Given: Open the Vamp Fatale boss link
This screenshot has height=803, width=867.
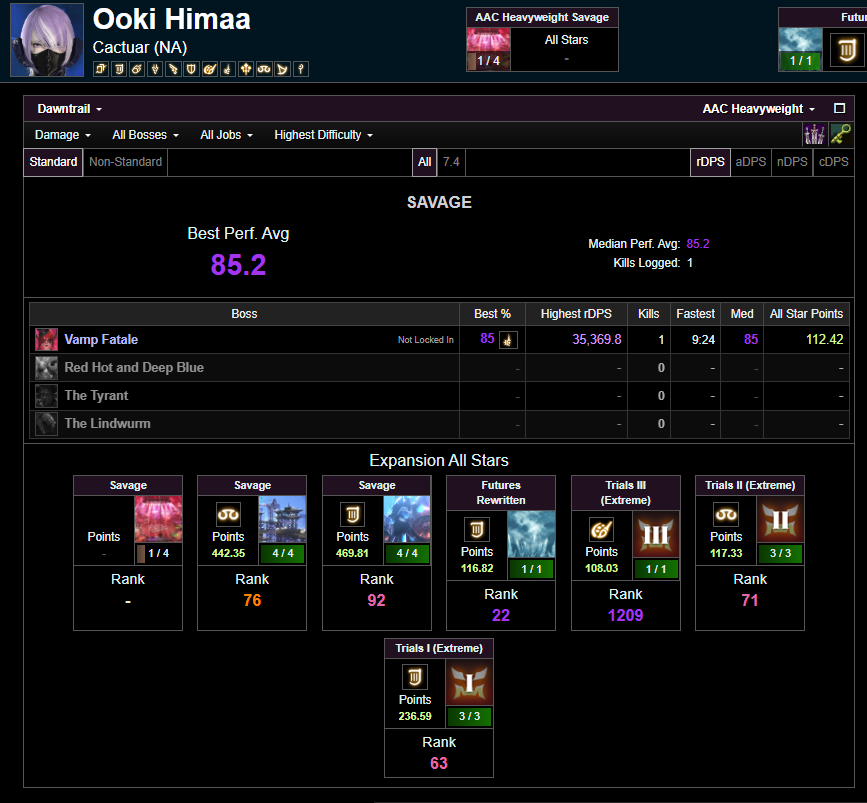Looking at the screenshot, I should tap(101, 340).
